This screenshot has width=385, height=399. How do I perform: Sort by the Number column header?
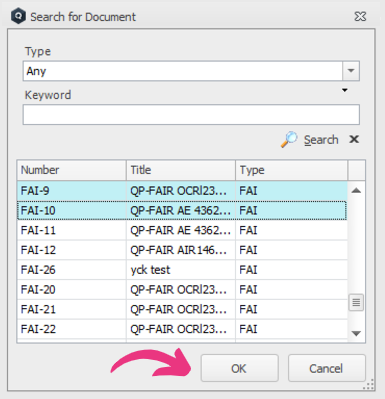pyautogui.click(x=72, y=170)
